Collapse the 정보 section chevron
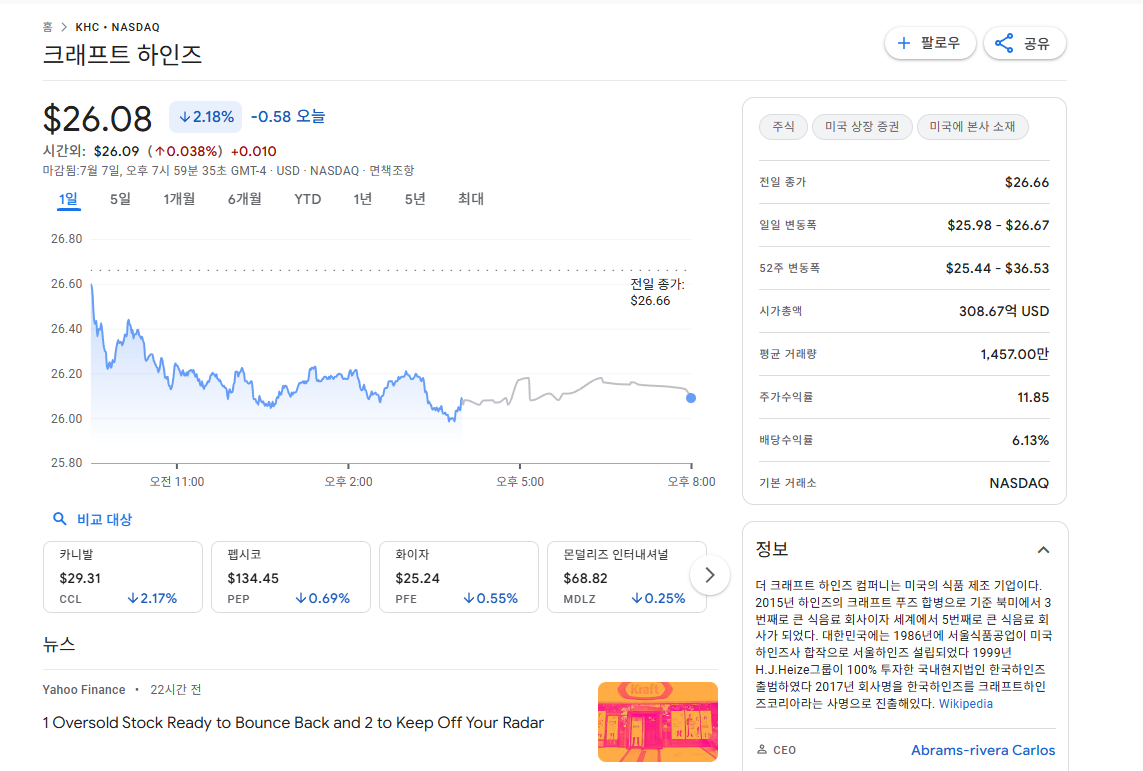Viewport: 1143px width, 771px height. coord(1043,549)
